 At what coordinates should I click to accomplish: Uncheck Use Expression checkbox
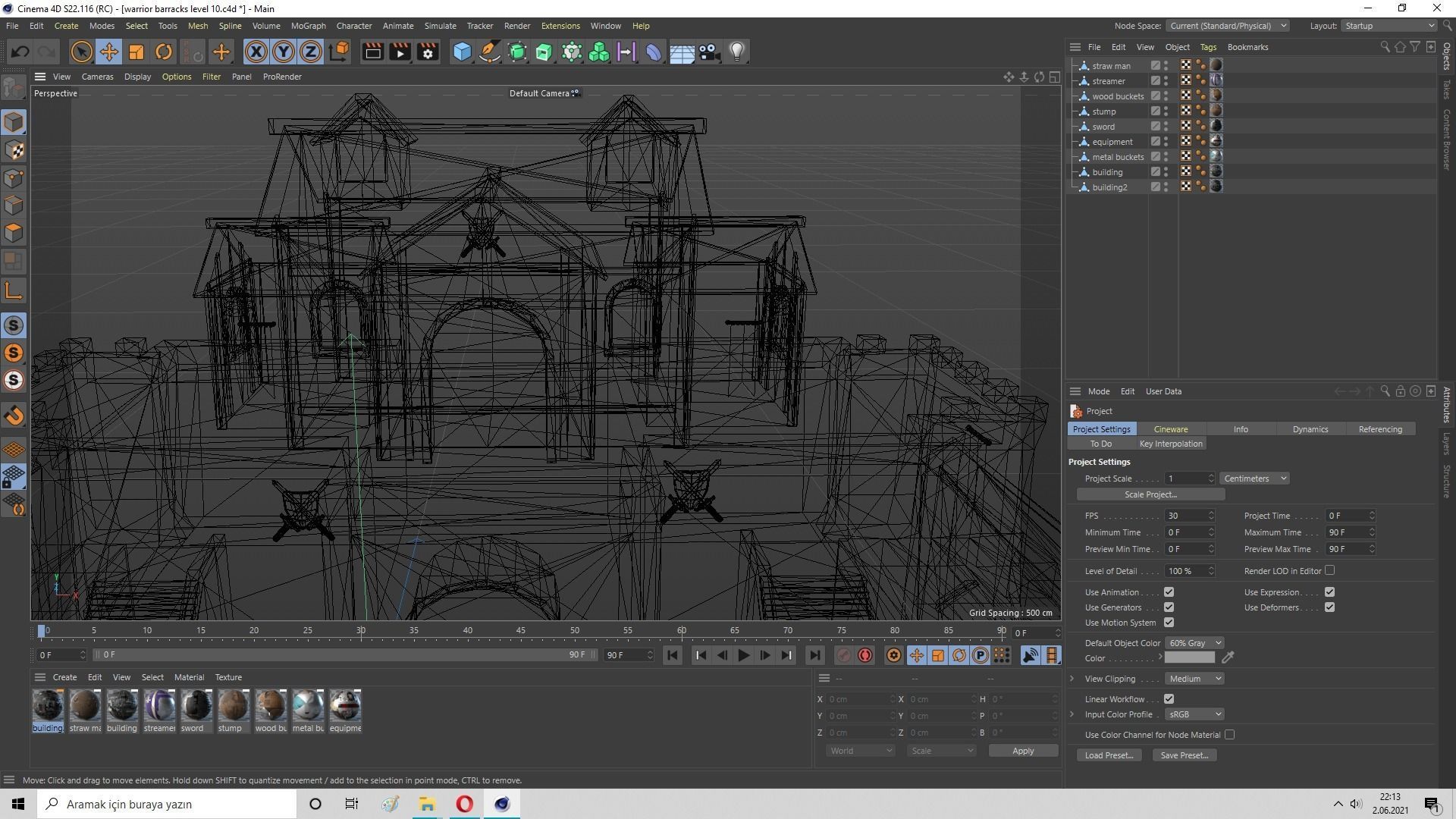[1329, 592]
